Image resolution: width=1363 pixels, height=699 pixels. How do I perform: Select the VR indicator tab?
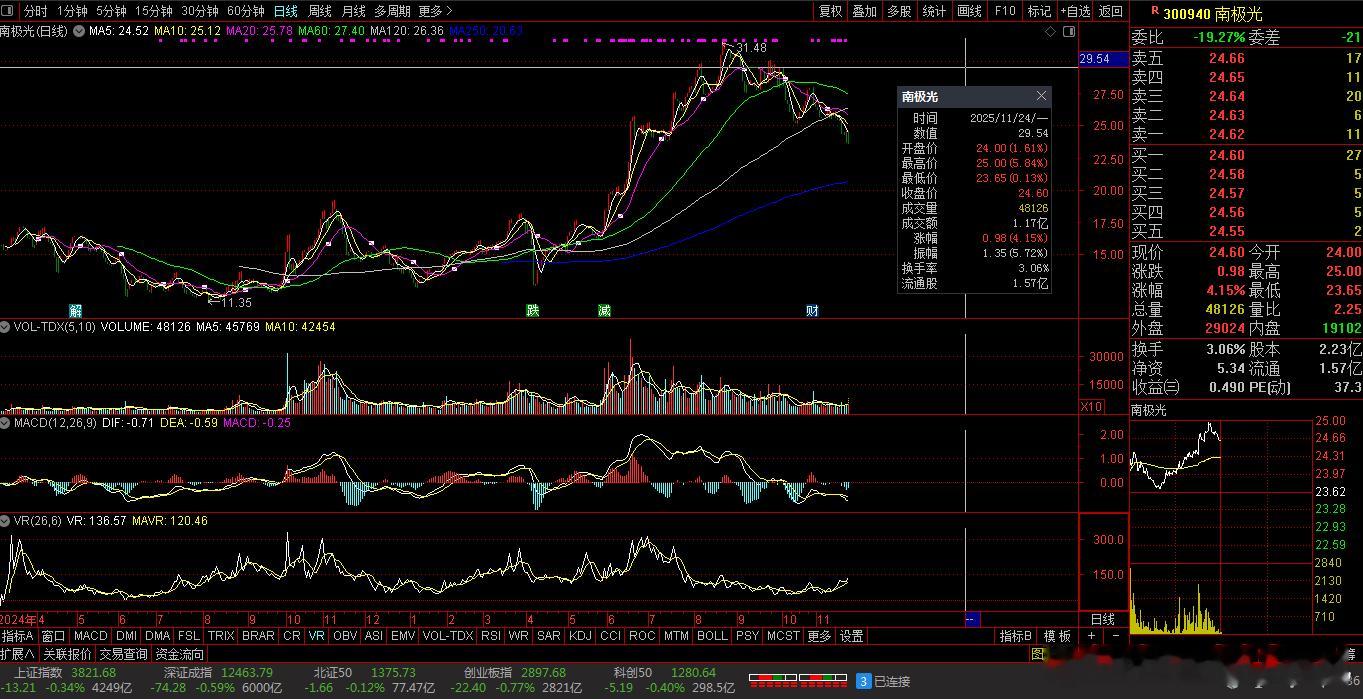pos(317,636)
